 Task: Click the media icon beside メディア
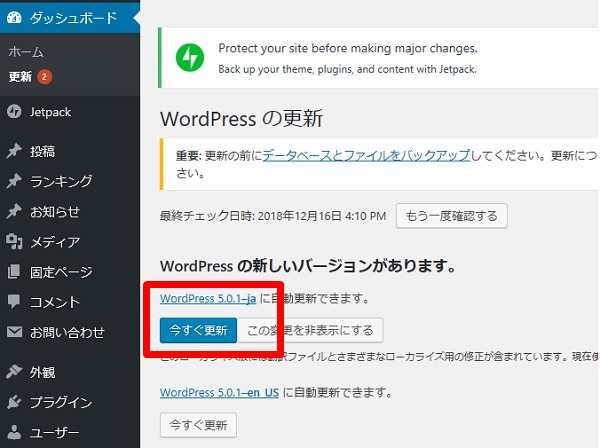[14, 241]
